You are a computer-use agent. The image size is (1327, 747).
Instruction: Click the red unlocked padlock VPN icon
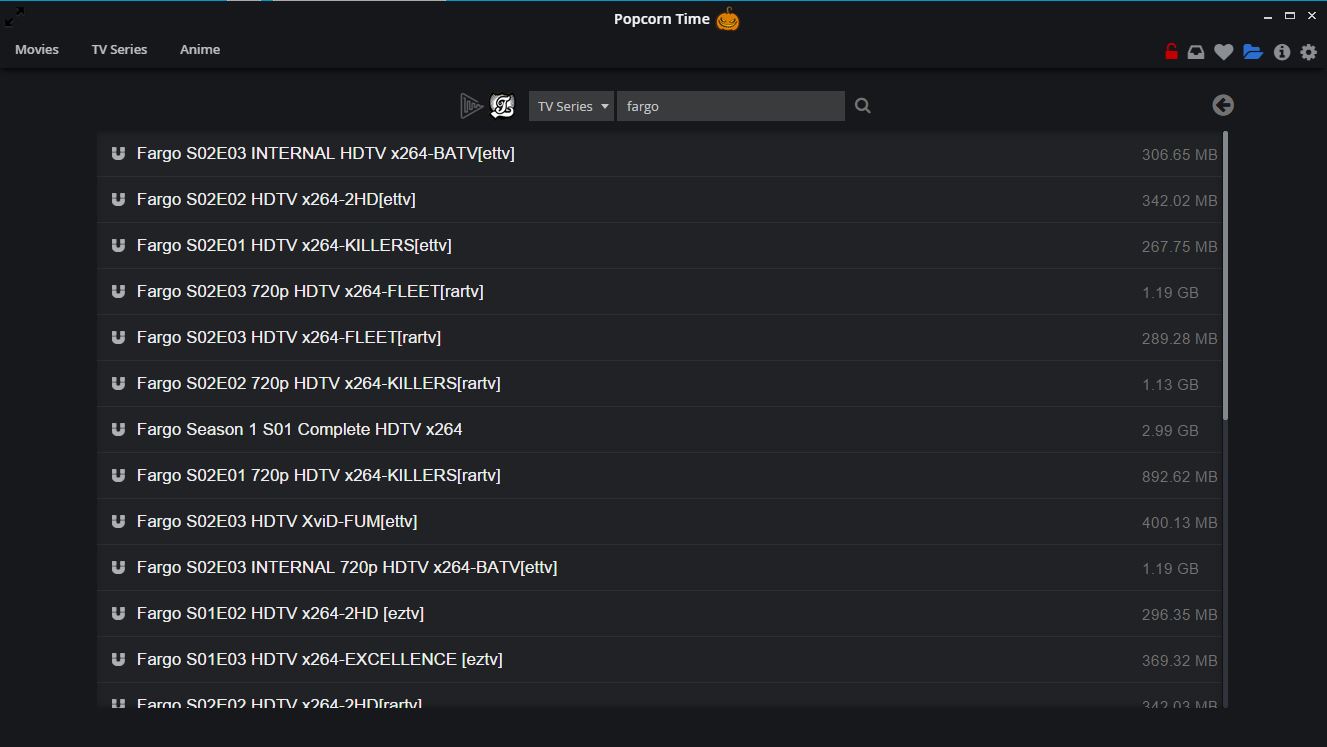pyautogui.click(x=1171, y=52)
